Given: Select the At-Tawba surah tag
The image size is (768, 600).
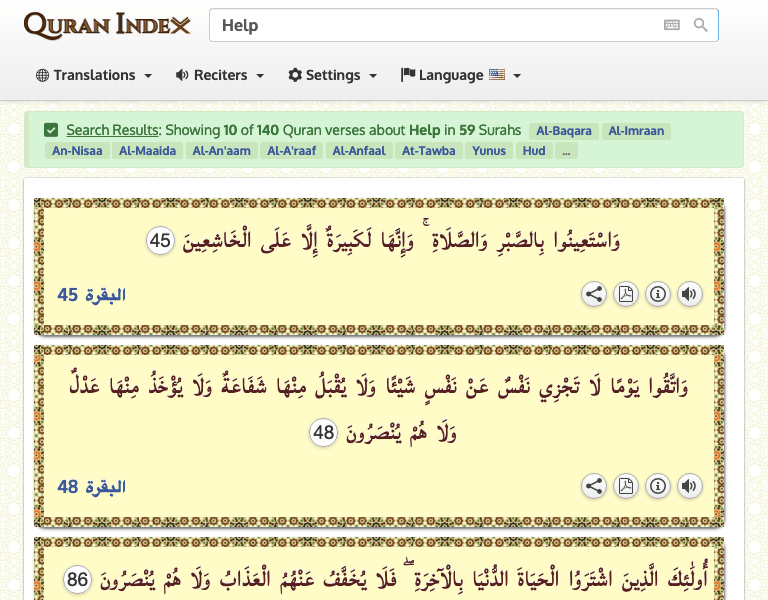Looking at the screenshot, I should click(429, 151).
